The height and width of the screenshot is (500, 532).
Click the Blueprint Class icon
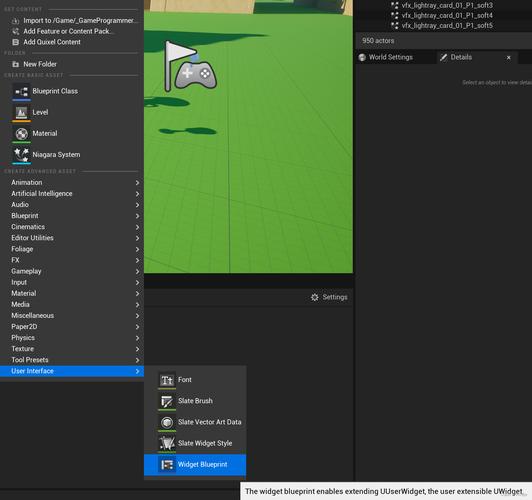[21, 92]
